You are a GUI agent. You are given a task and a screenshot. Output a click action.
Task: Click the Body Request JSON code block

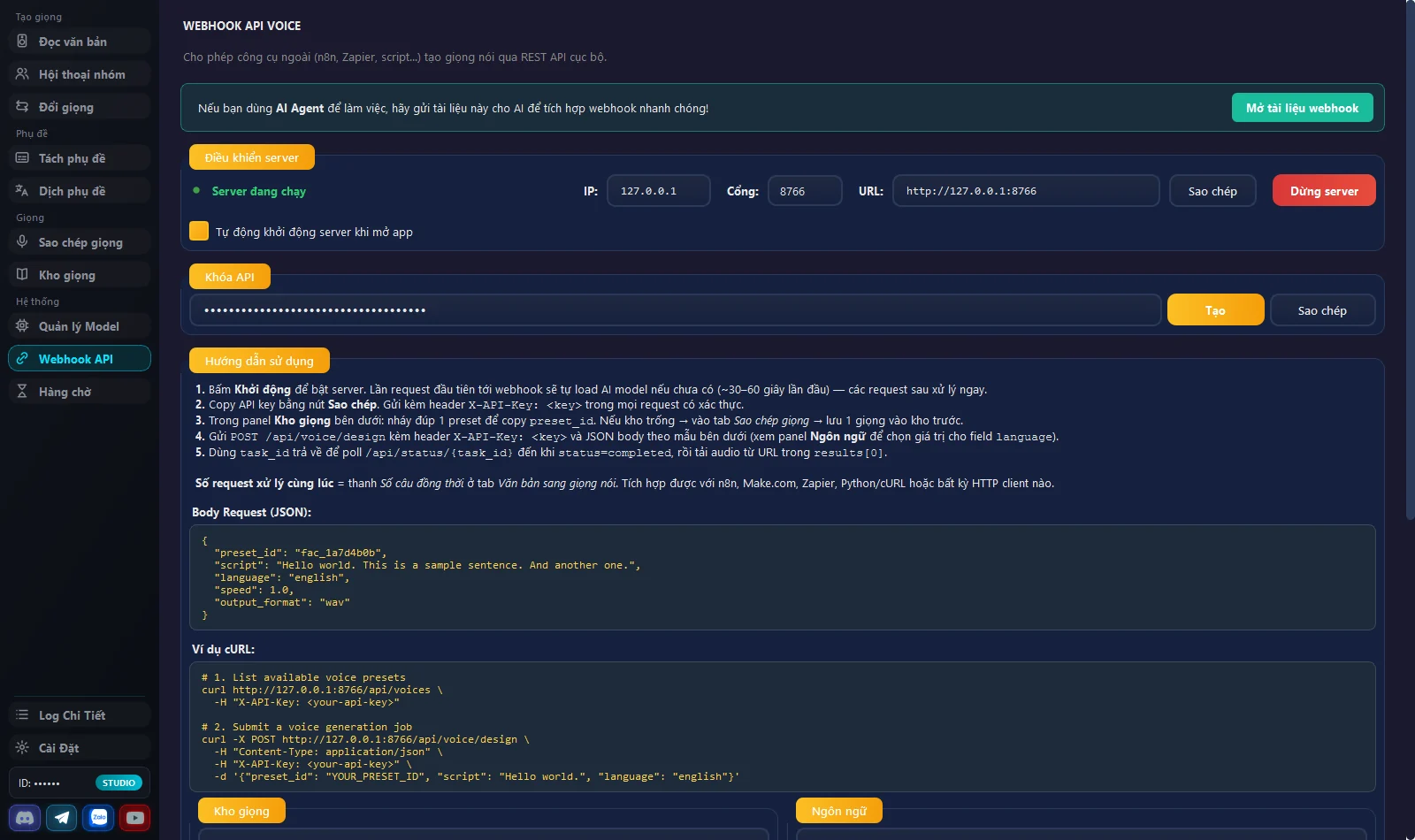point(783,577)
